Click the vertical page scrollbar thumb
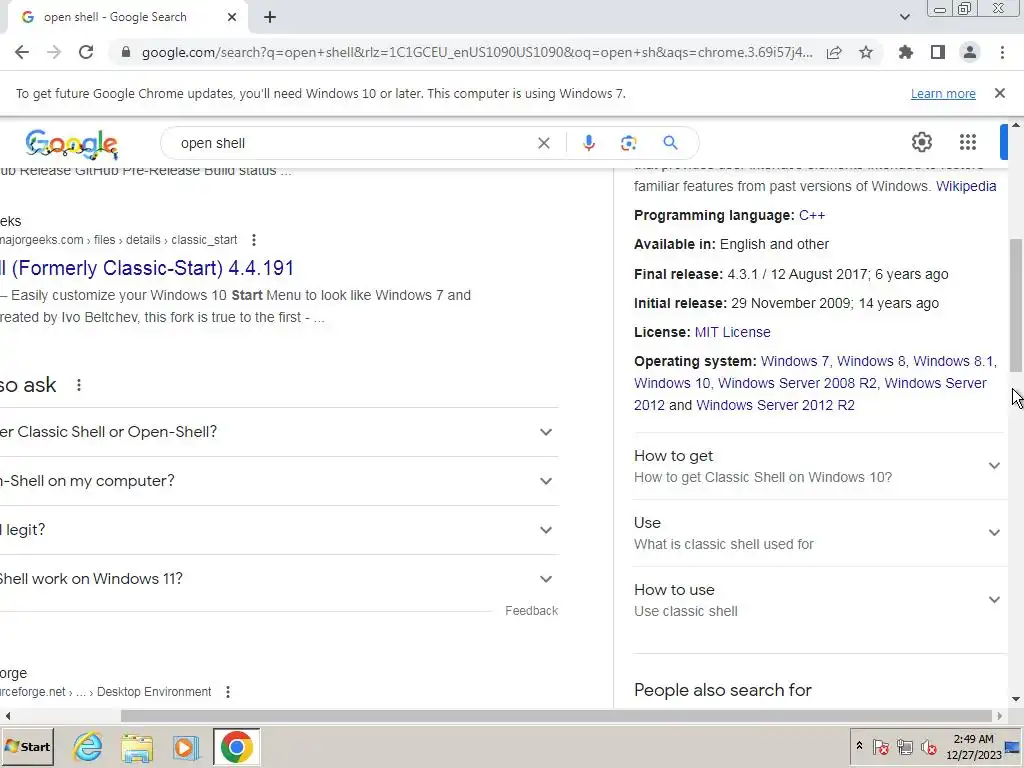This screenshot has width=1024, height=768. (1016, 305)
